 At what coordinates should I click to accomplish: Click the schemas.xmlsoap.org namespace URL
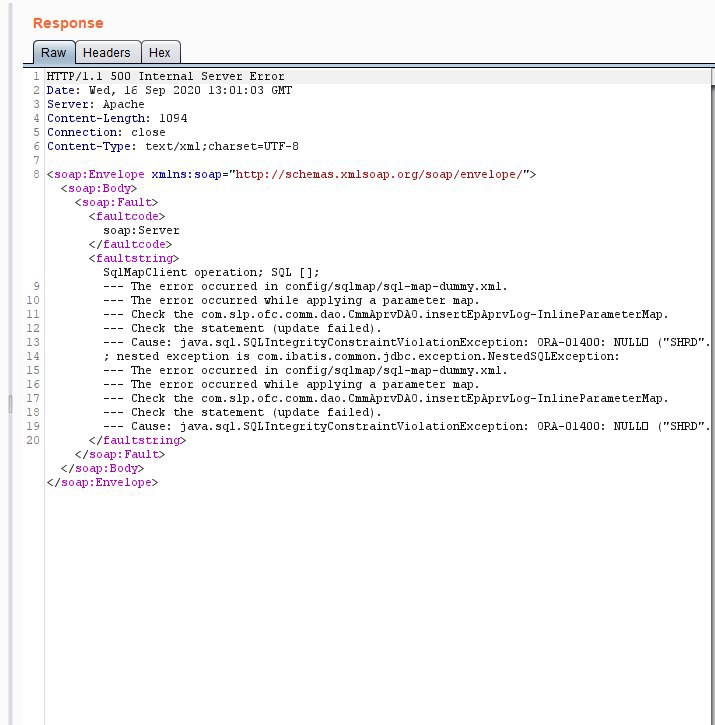point(379,174)
